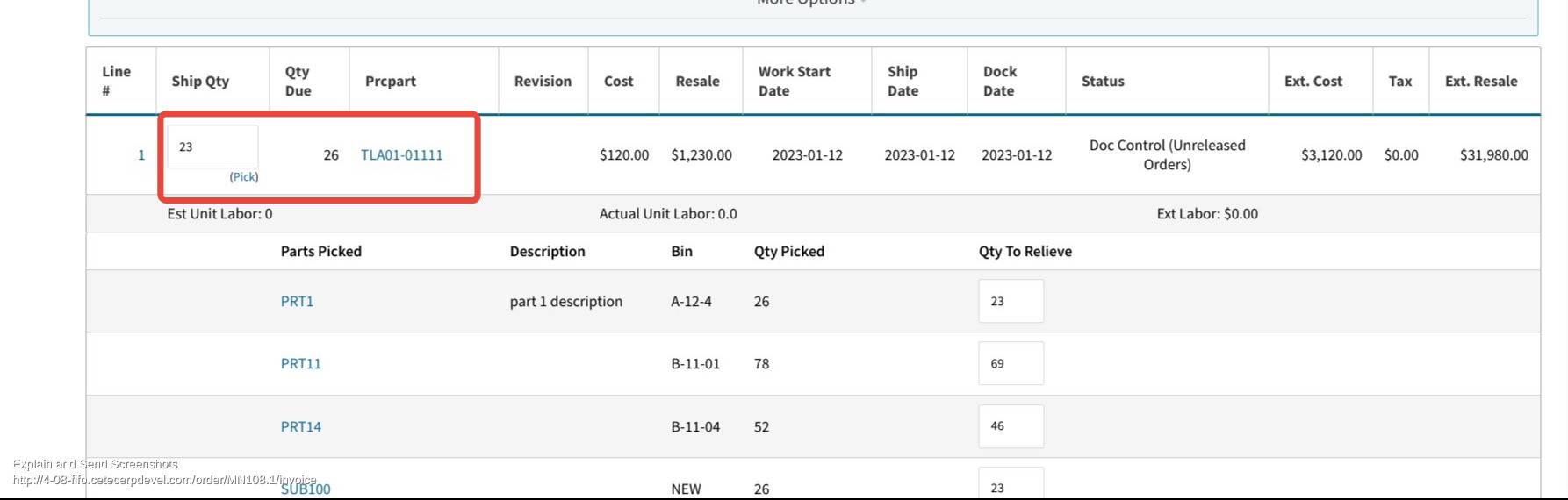Click the Dock Date column header
The height and width of the screenshot is (500, 1568).
(x=1000, y=81)
